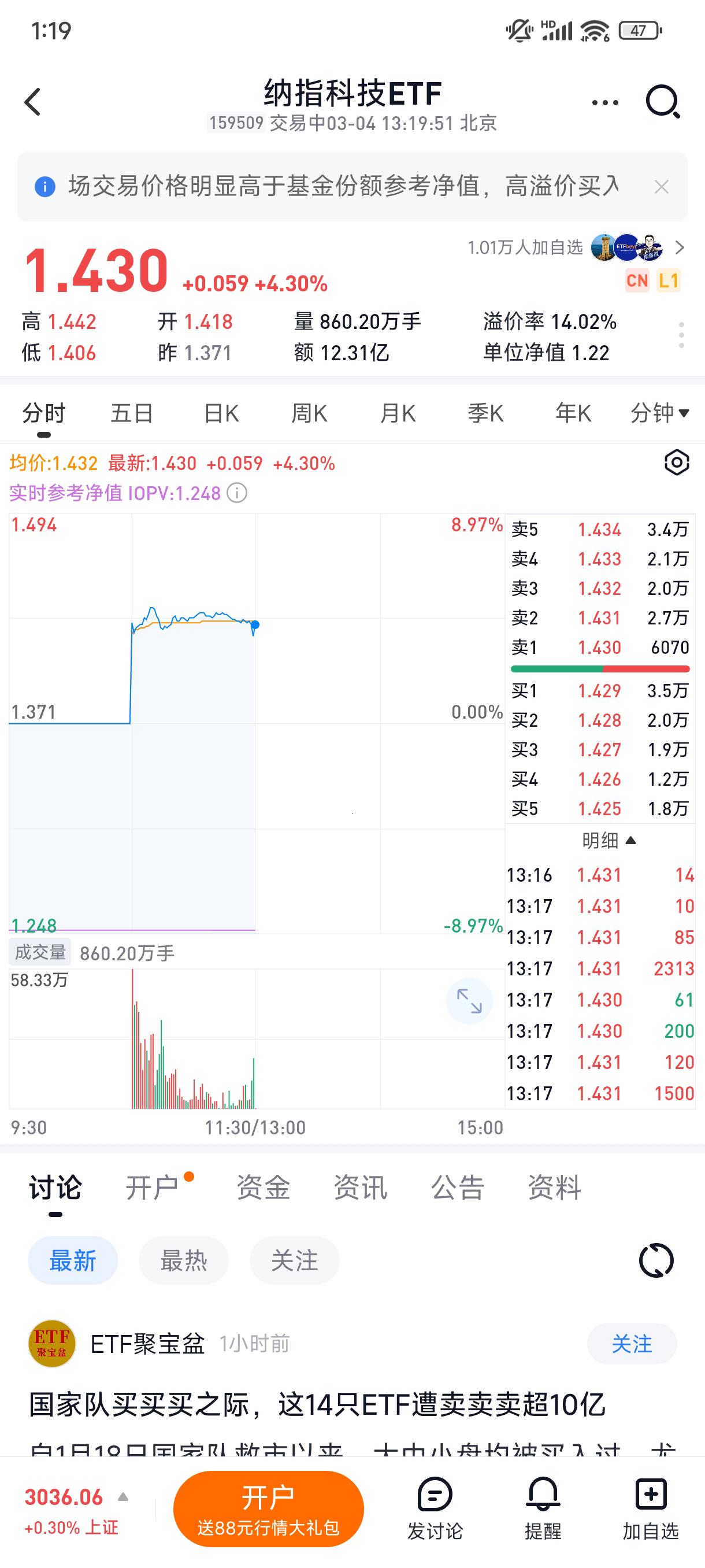Open the 分钟 dropdown
Image resolution: width=705 pixels, height=1568 pixels.
pos(659,413)
